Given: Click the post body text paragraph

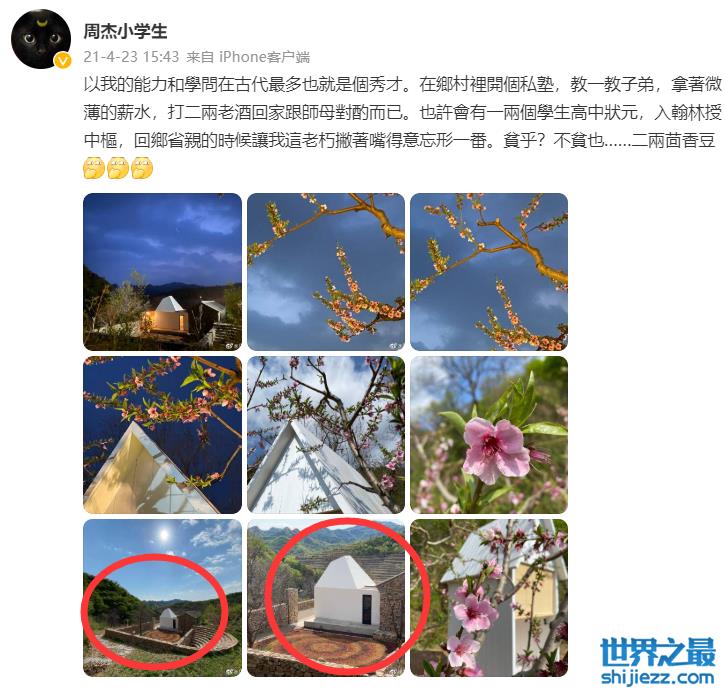Looking at the screenshot, I should point(402,112).
